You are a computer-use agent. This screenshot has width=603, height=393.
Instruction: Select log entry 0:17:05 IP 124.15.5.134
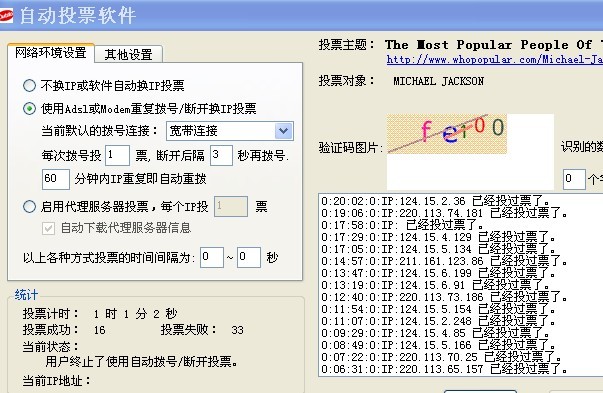tap(438, 249)
